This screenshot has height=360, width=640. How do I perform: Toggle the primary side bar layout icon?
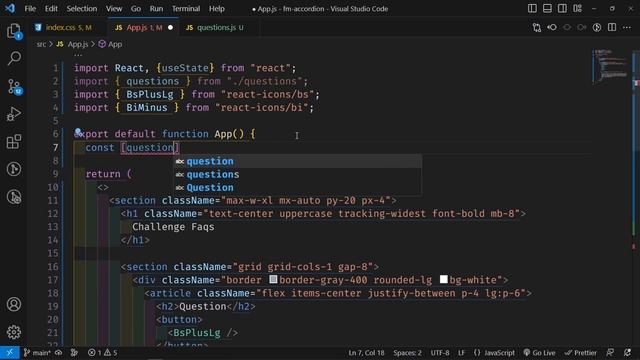coord(532,8)
